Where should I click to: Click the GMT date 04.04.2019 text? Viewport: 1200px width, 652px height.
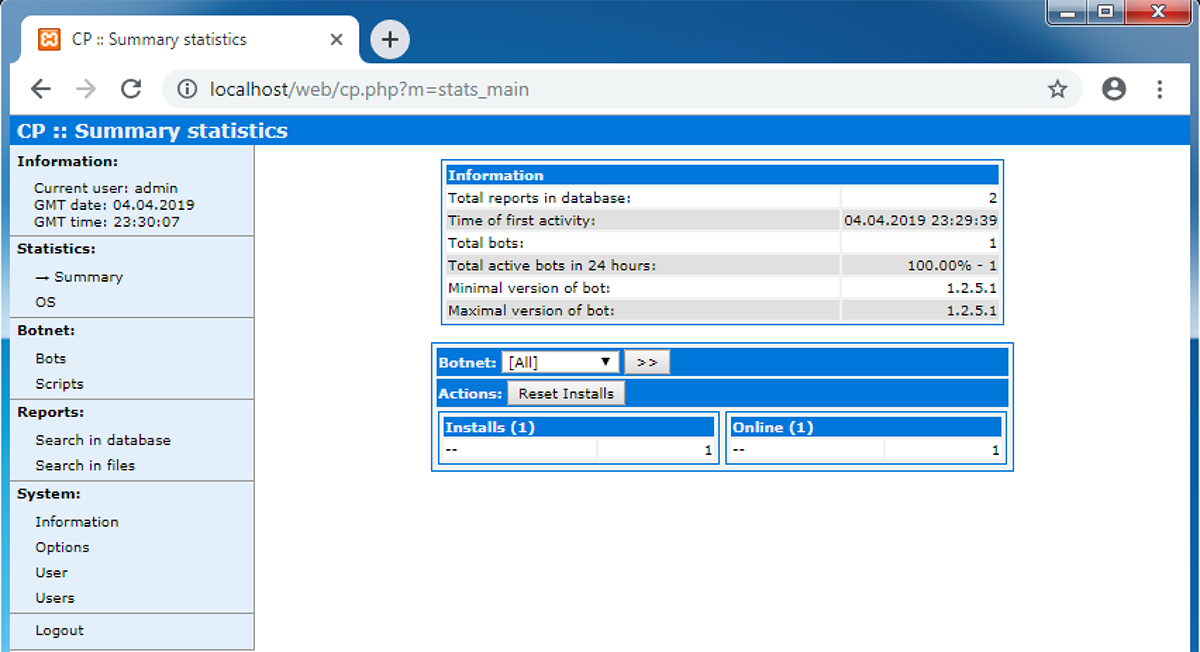(x=114, y=205)
